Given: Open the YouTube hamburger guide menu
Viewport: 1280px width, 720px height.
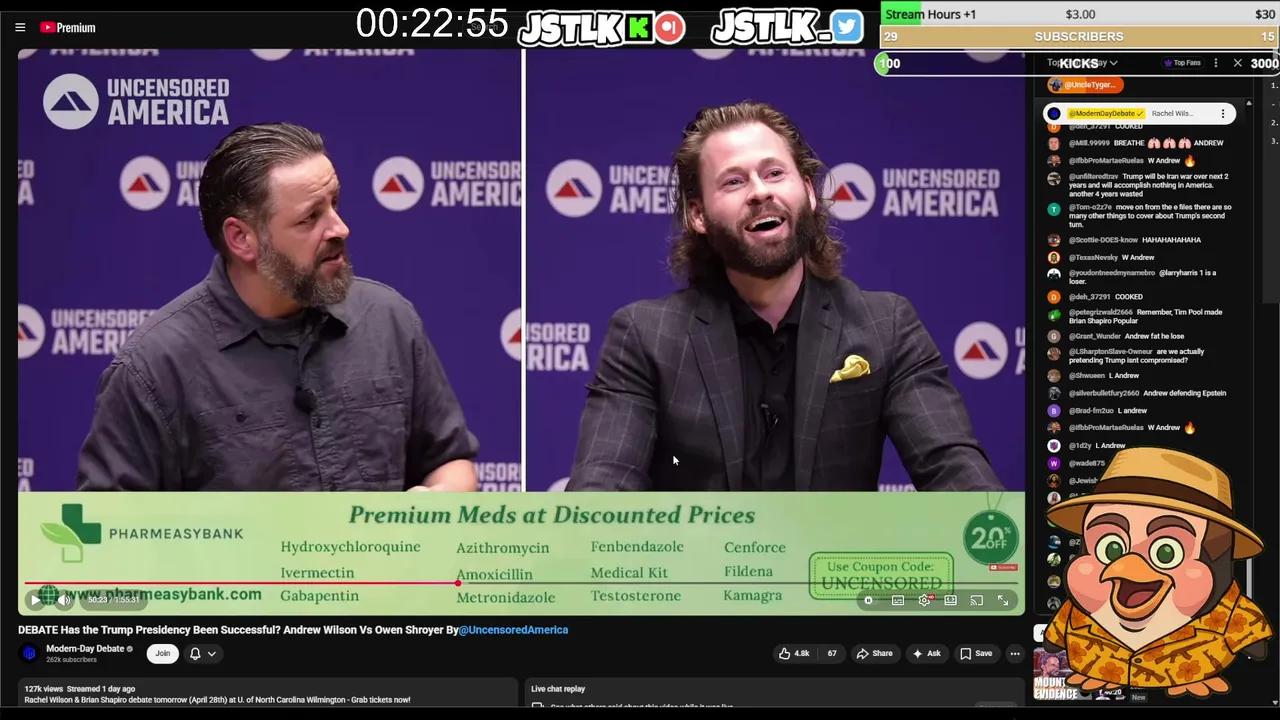Looking at the screenshot, I should [x=20, y=27].
